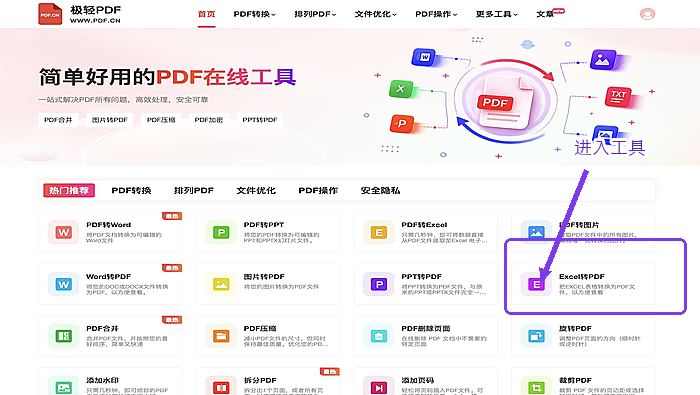Open the PDF转Word tool icon
This screenshot has height=395, width=700.
(x=63, y=232)
